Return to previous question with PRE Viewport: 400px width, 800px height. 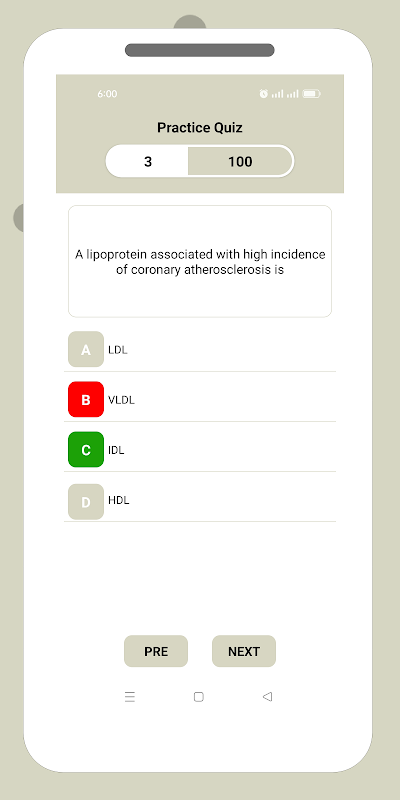[156, 651]
